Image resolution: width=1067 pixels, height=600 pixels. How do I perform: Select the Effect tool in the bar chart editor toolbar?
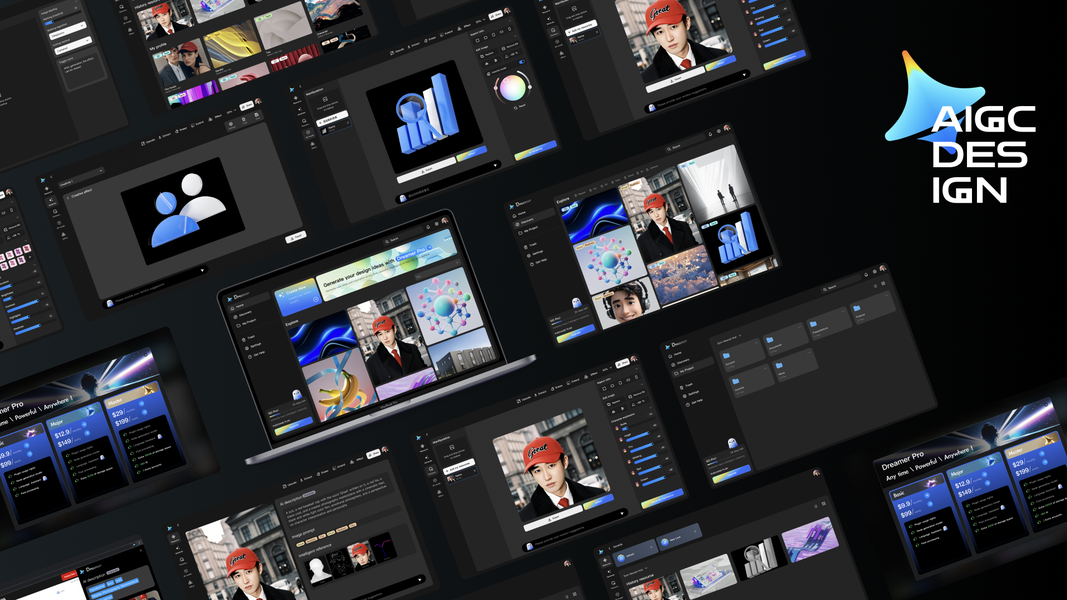click(x=464, y=27)
